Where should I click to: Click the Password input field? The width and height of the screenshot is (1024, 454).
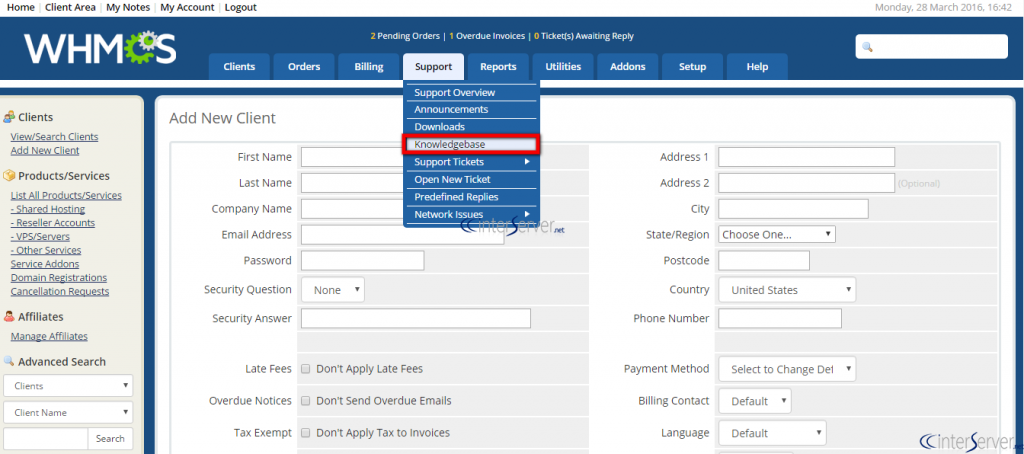point(362,261)
